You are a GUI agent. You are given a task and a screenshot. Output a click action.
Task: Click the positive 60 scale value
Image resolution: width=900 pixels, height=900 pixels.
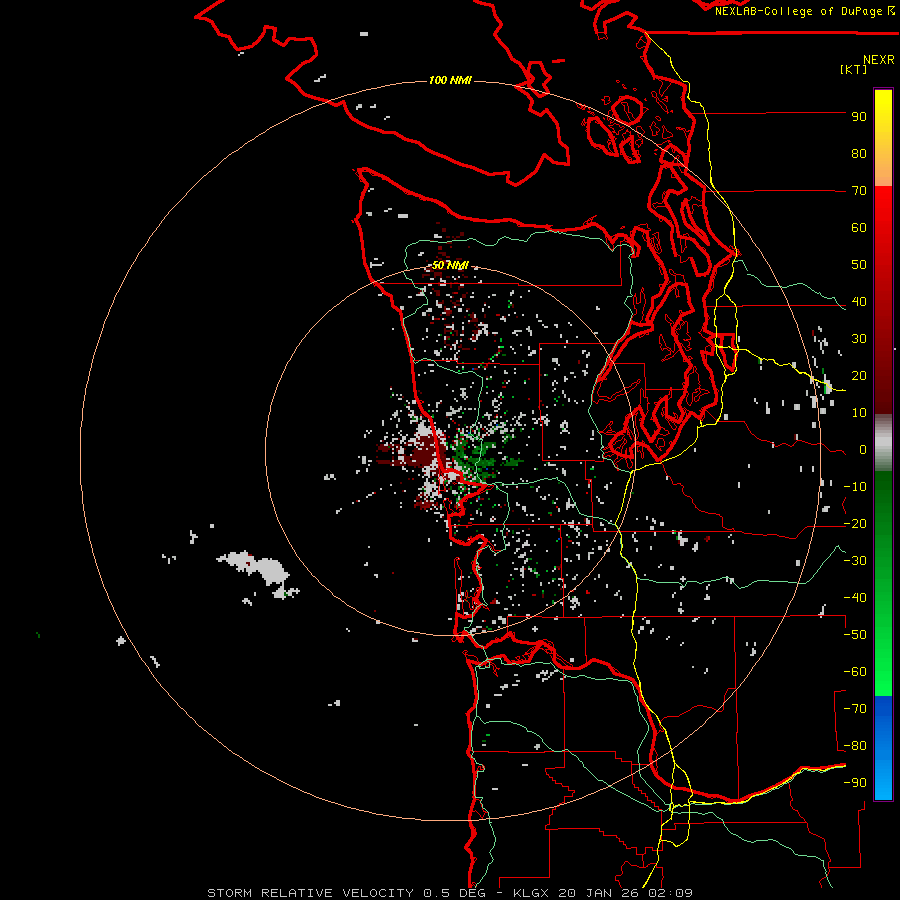coord(859,228)
